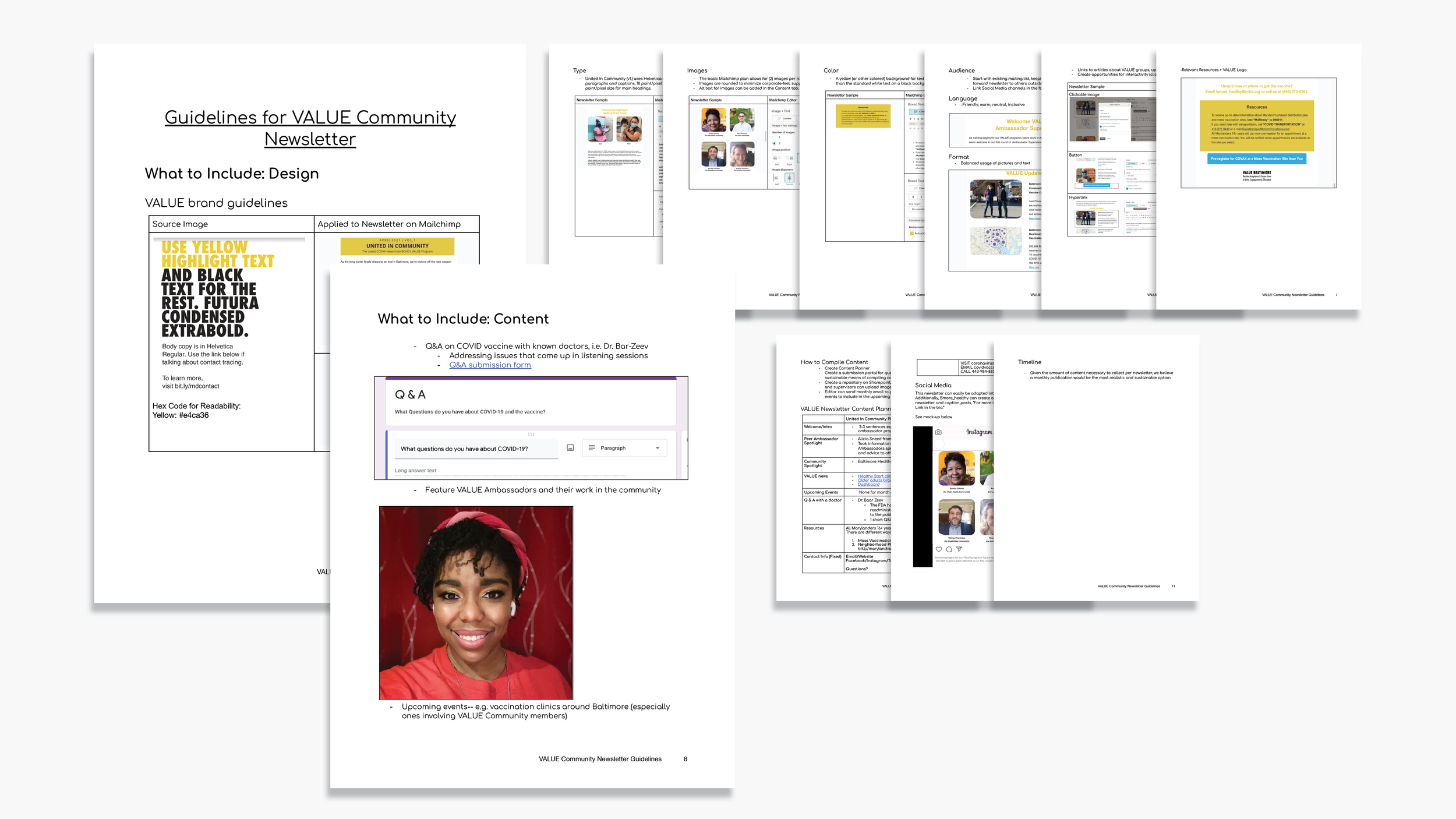The height and width of the screenshot is (819, 1456).
Task: Click the add-image icon in the Q&A form
Action: pos(570,448)
